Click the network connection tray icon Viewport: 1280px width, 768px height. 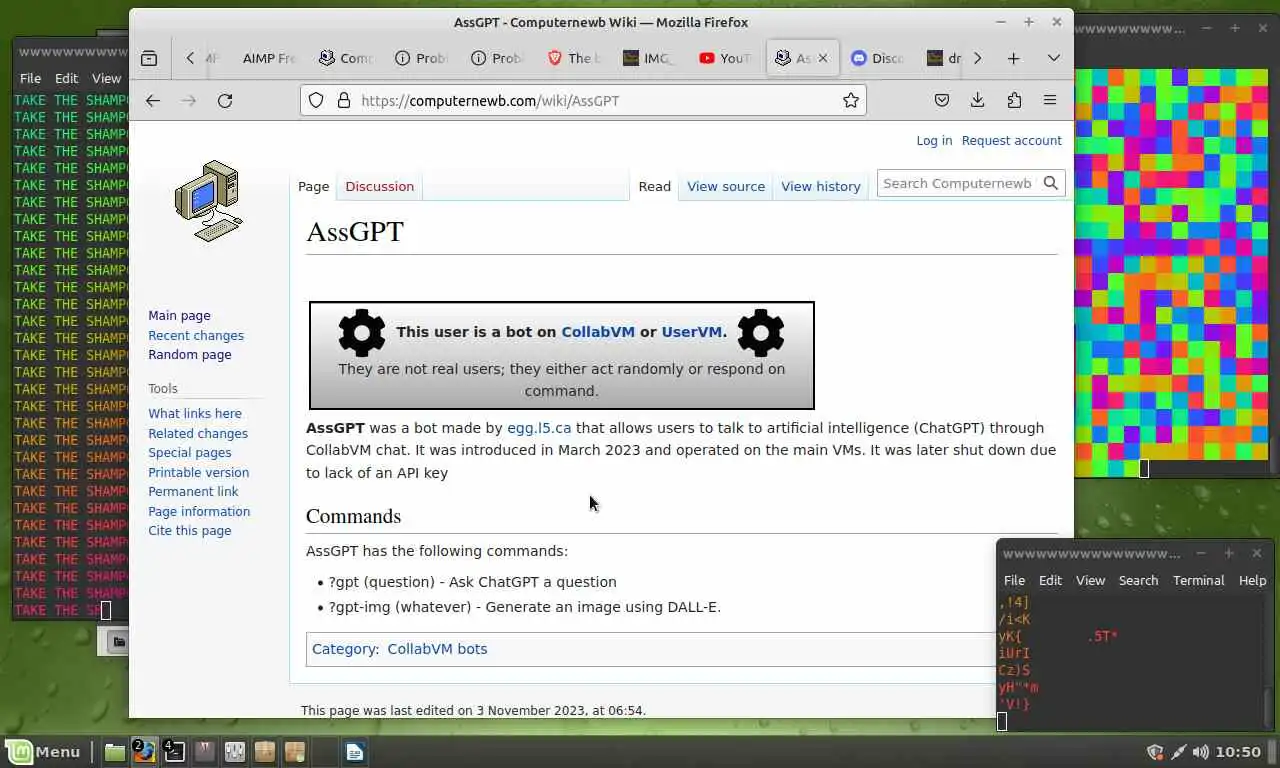1178,752
